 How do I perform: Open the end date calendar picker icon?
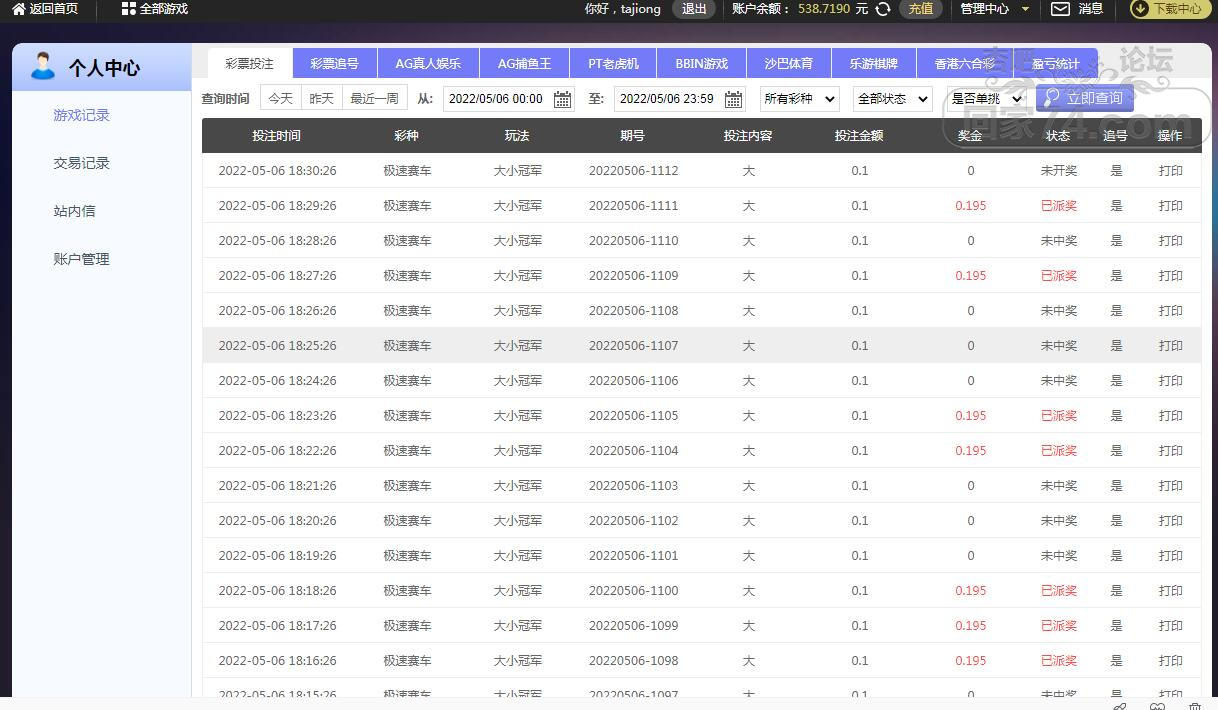[734, 99]
